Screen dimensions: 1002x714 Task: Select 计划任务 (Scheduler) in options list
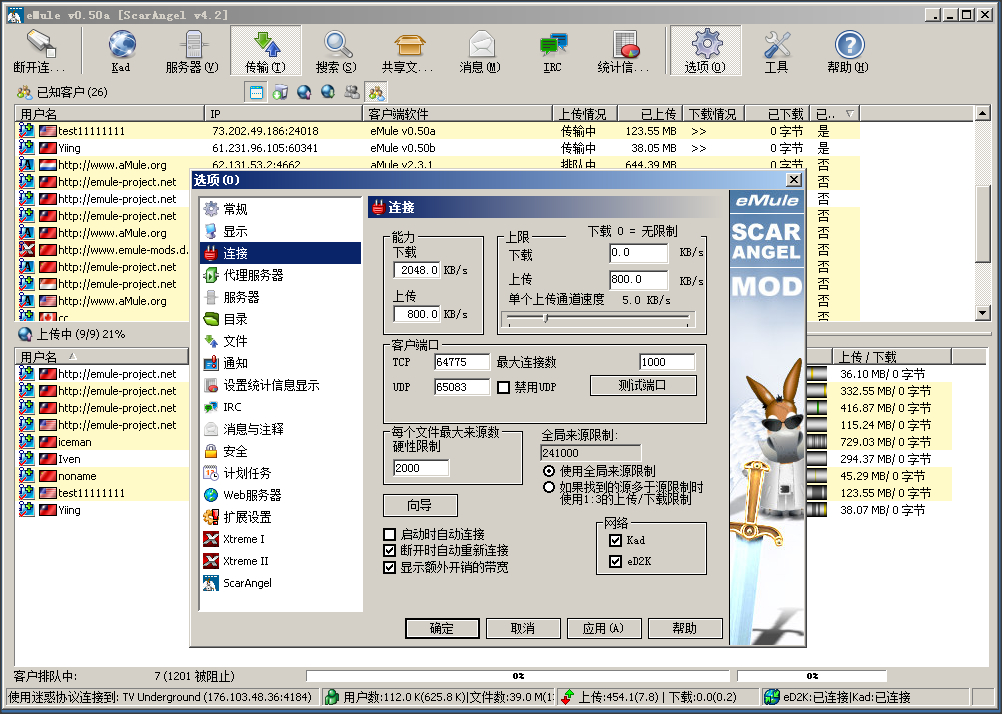tap(281, 473)
